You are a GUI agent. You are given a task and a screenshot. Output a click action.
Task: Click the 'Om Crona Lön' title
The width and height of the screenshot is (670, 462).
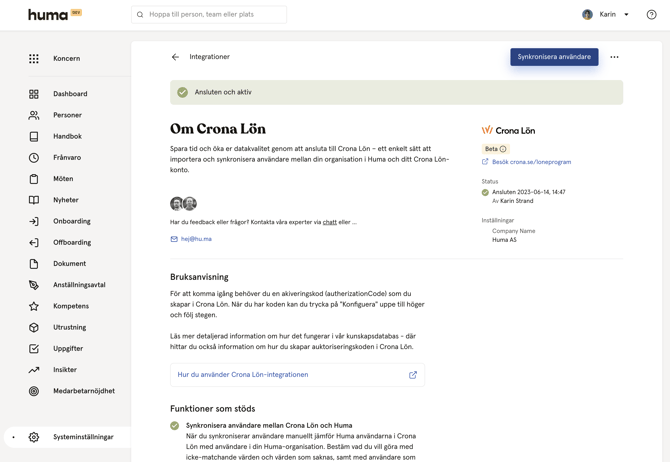click(x=218, y=129)
